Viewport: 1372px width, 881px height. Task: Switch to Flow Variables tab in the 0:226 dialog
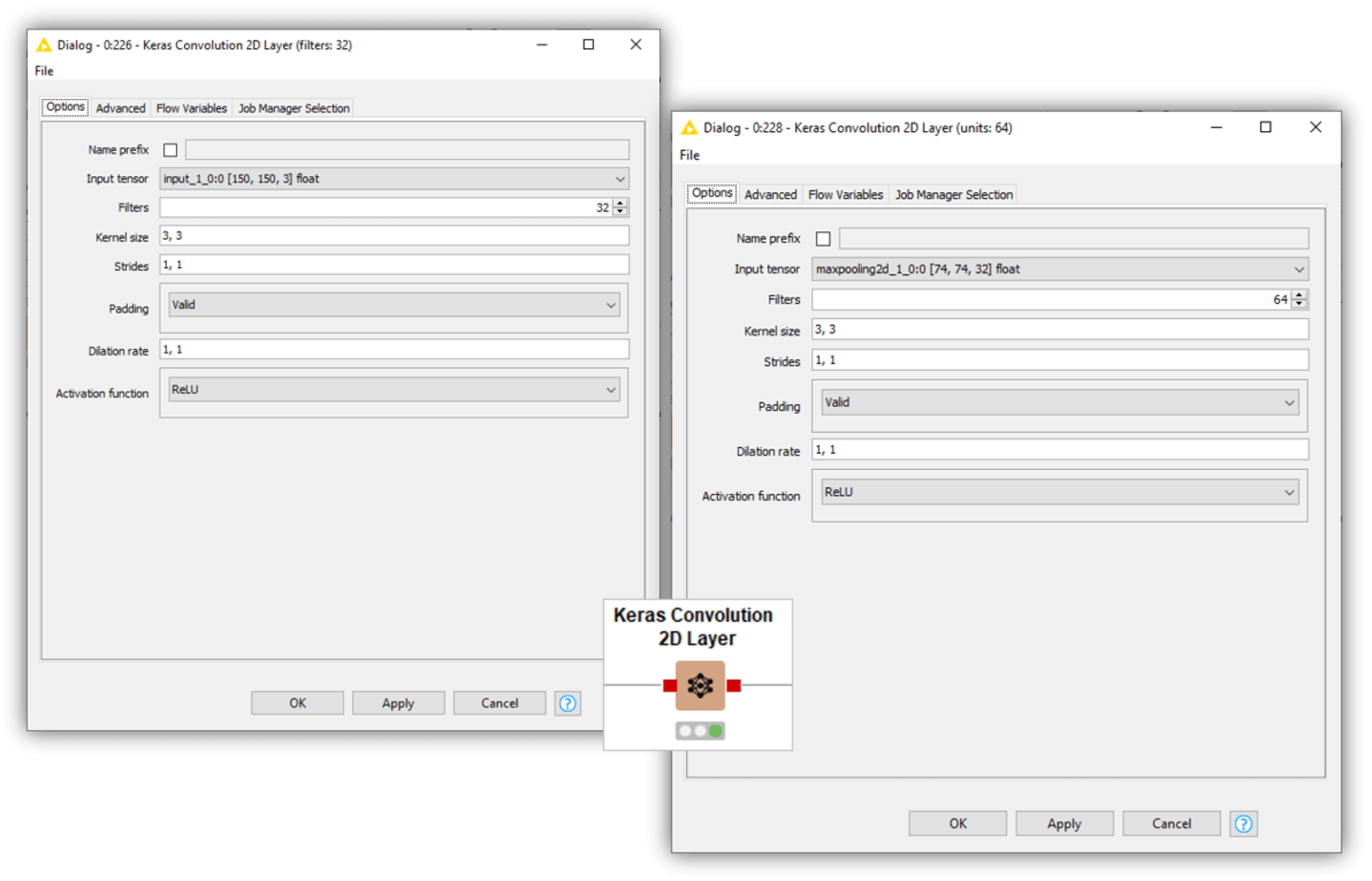tap(191, 108)
